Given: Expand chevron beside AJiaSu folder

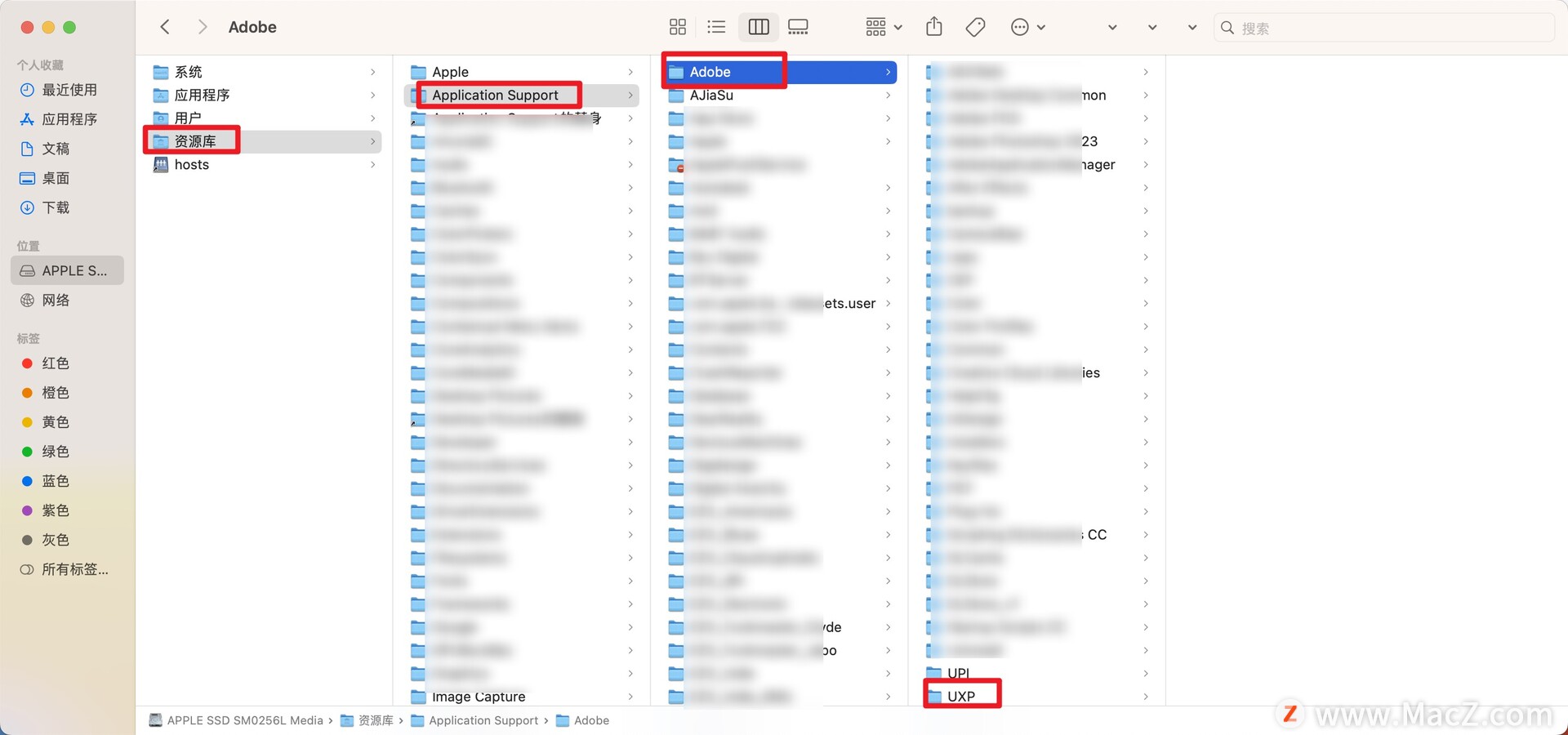Looking at the screenshot, I should [x=888, y=95].
